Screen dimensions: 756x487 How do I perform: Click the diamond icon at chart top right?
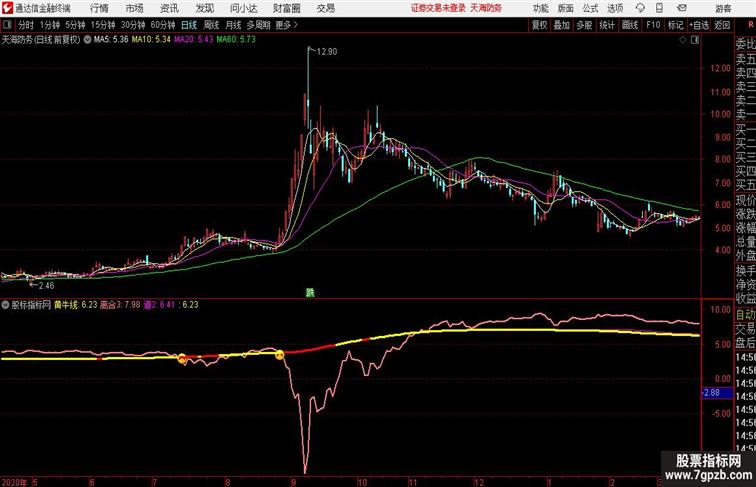tap(683, 40)
